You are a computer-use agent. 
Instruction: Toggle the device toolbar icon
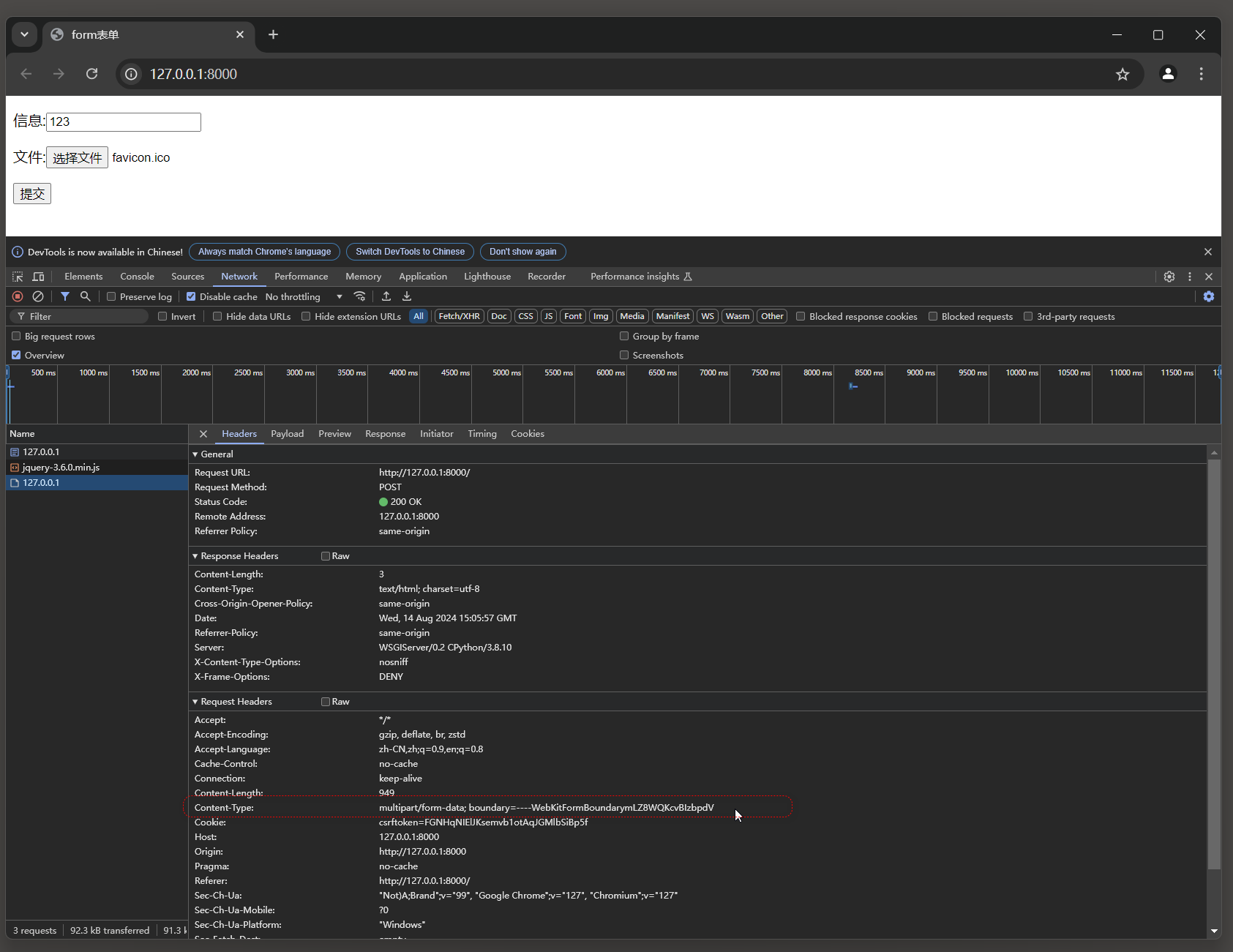[x=38, y=277]
